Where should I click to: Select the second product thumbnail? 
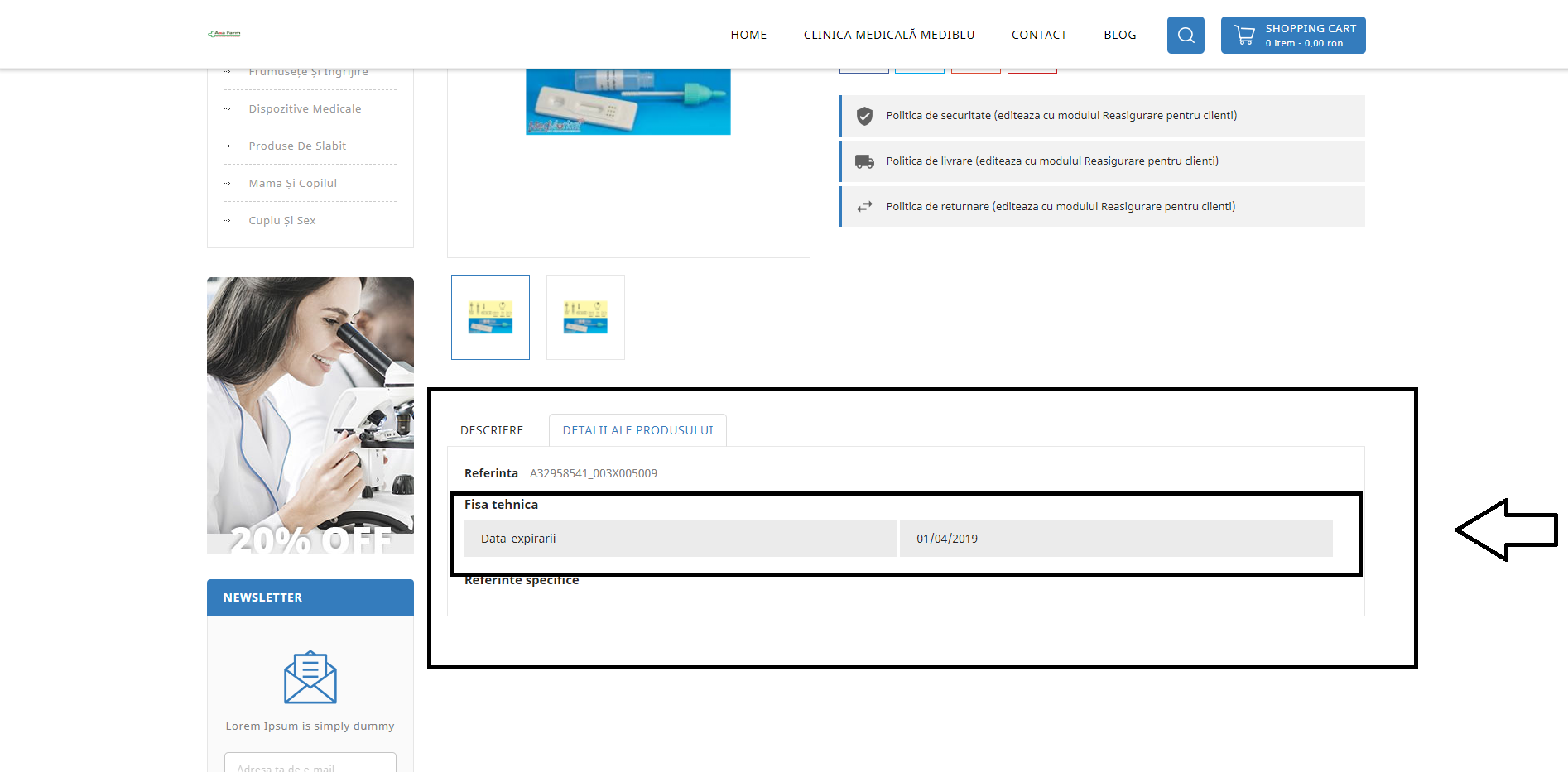pyautogui.click(x=585, y=317)
